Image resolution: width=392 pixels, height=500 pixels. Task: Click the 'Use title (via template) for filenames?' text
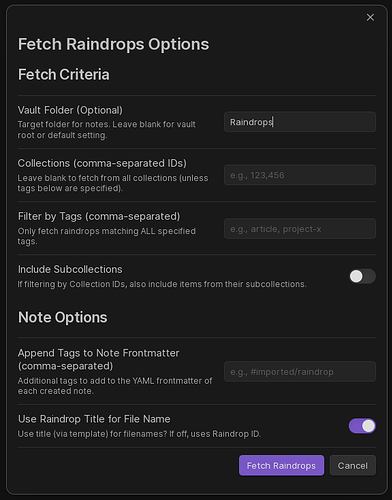point(139,434)
